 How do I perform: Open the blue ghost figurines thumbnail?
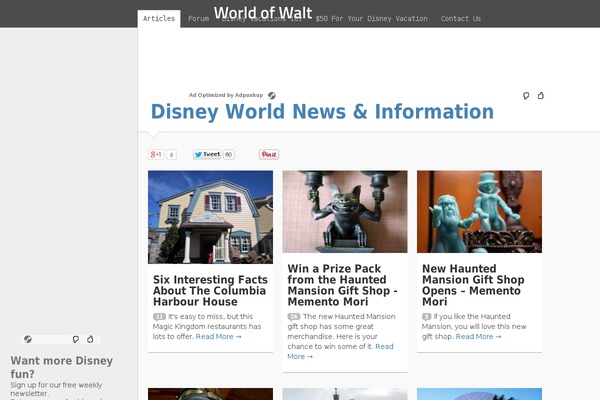pos(479,212)
